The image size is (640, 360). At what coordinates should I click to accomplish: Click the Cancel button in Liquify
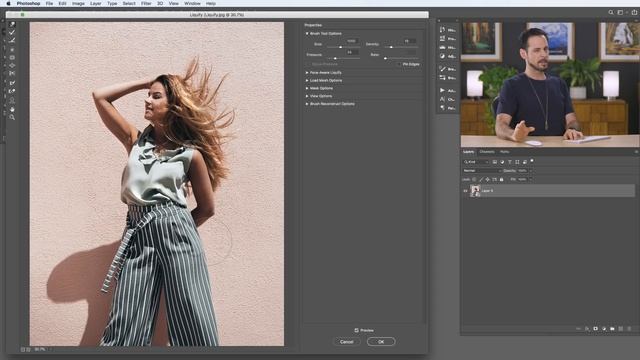click(x=347, y=342)
